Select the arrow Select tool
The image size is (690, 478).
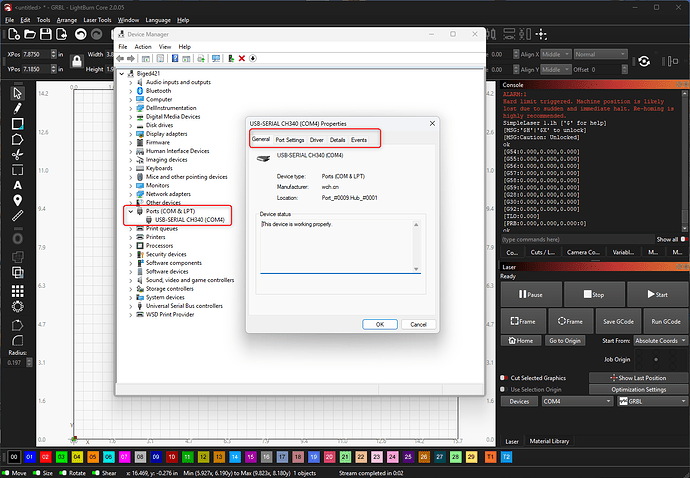tap(17, 93)
